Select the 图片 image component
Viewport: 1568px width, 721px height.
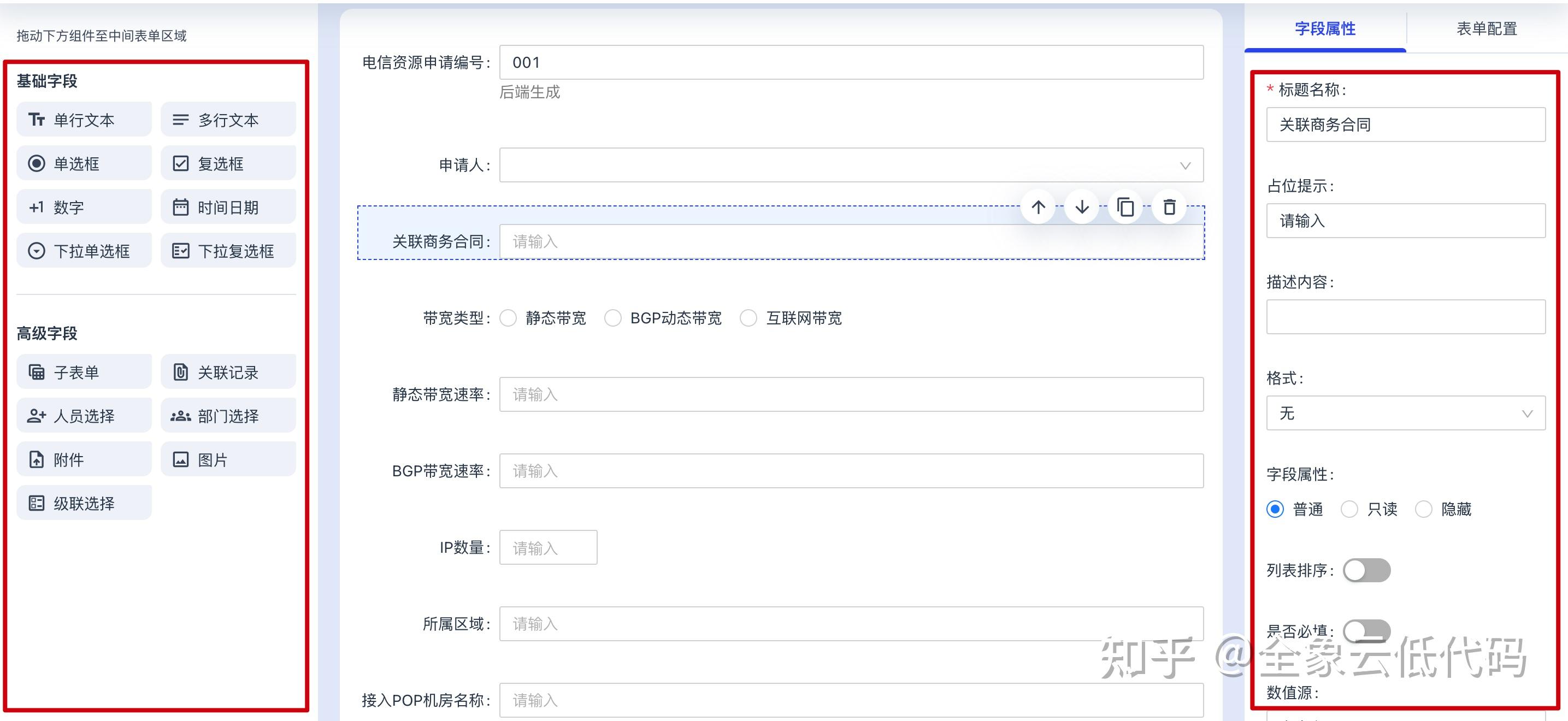pyautogui.click(x=228, y=459)
